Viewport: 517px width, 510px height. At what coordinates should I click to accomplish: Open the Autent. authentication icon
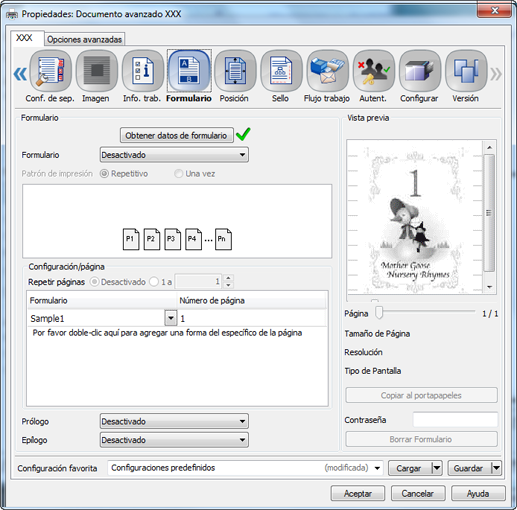coord(374,71)
